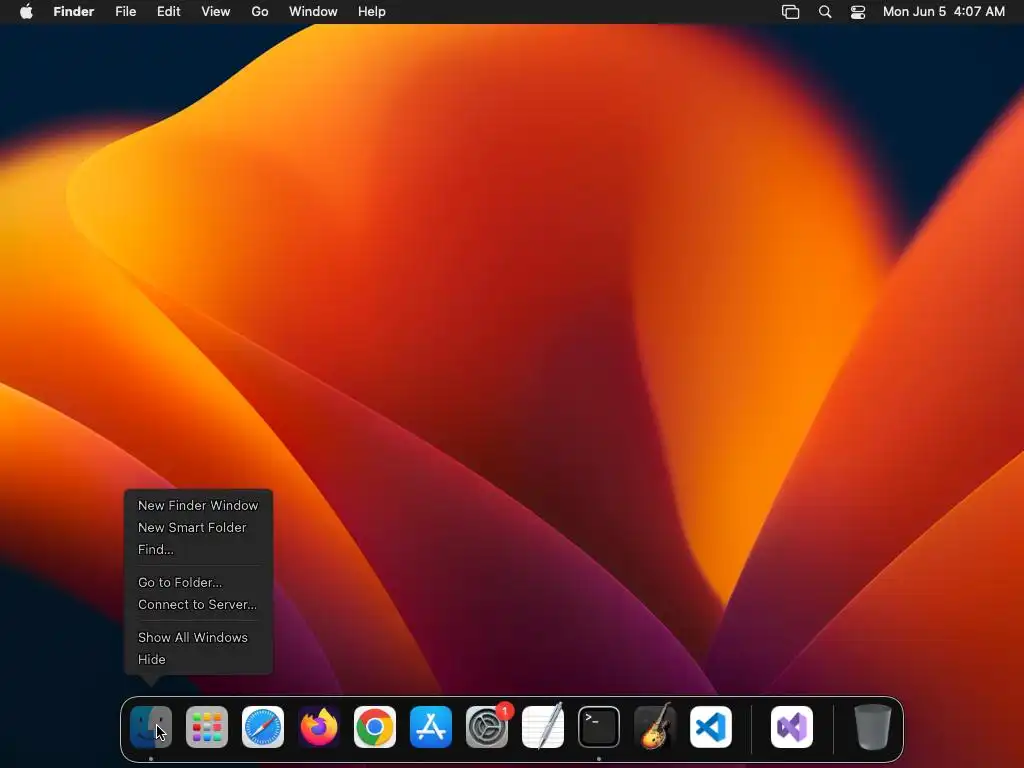This screenshot has height=768, width=1024.
Task: Open Spotlight search icon
Action: coord(825,12)
